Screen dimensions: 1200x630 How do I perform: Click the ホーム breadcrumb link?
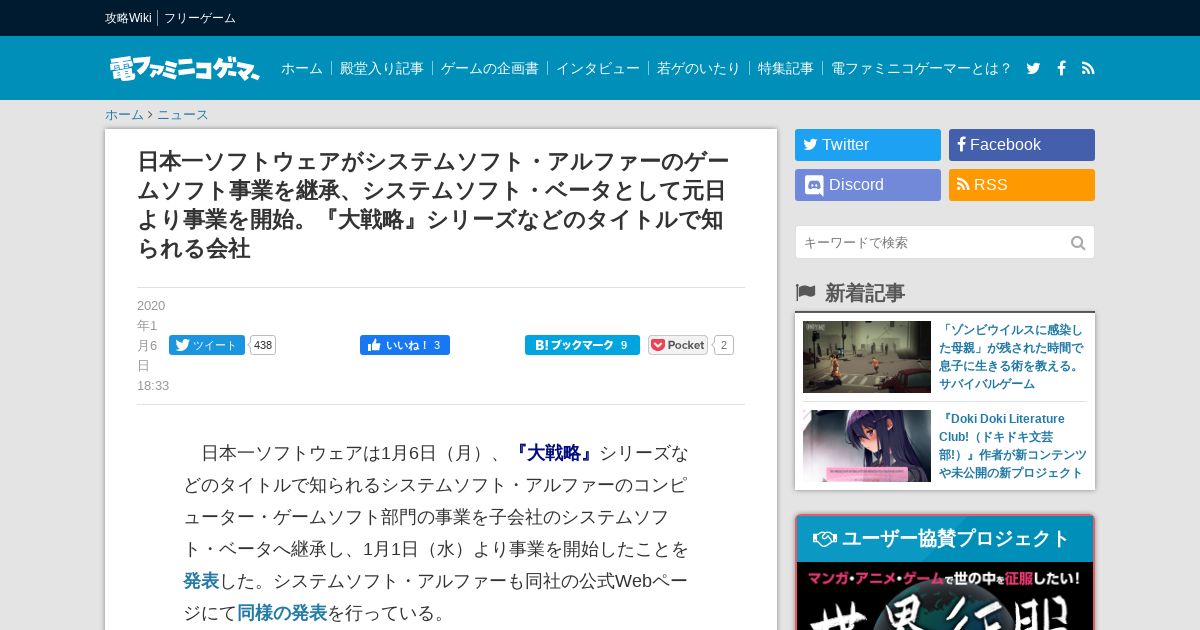124,114
